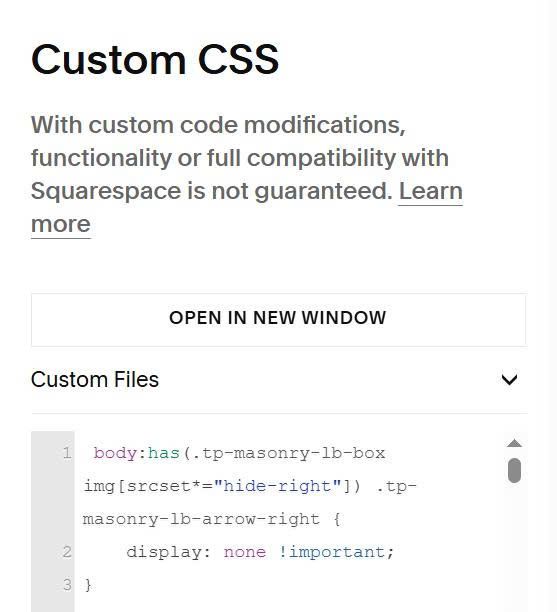Click line number 3 in the gutter

[x=67, y=585]
